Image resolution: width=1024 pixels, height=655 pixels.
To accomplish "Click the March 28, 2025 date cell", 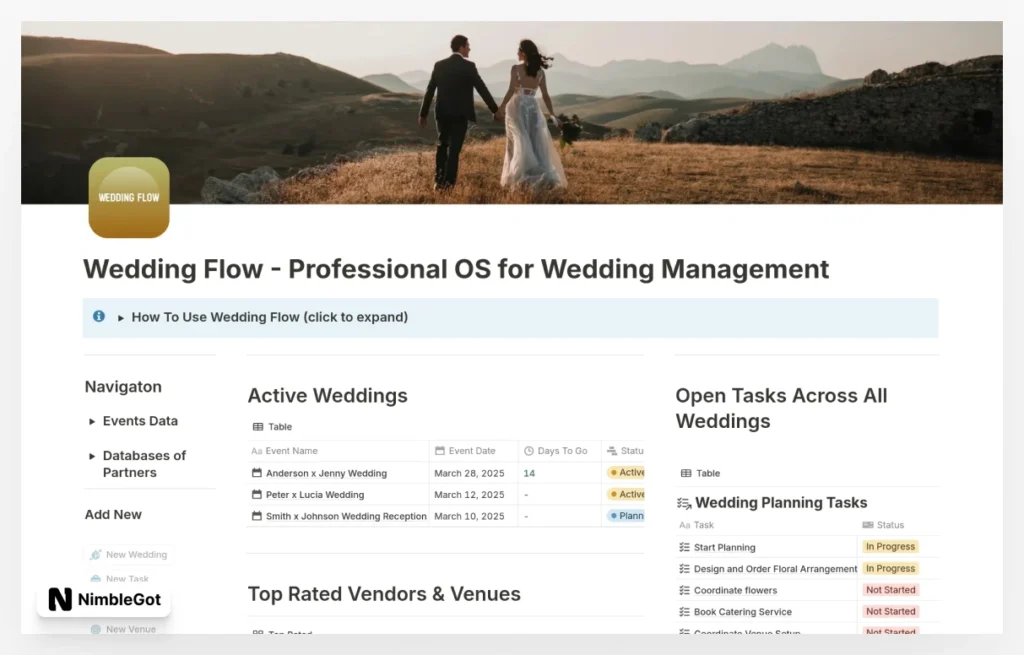I will 473,473.
